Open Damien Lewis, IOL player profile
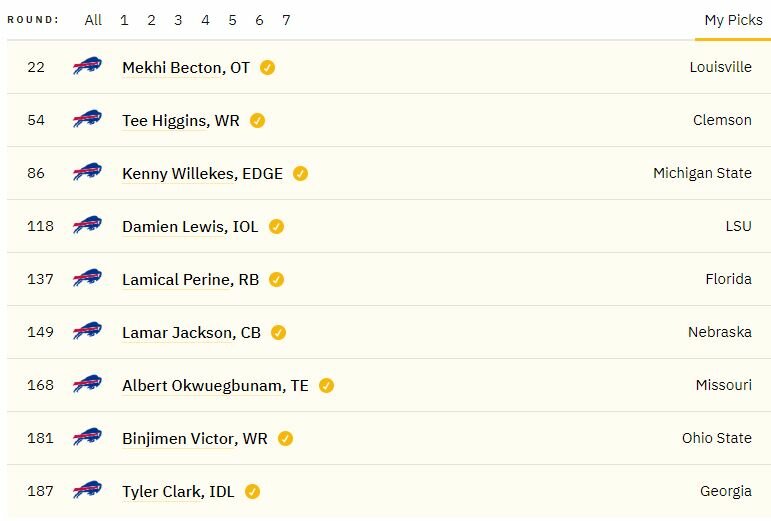 (x=190, y=227)
